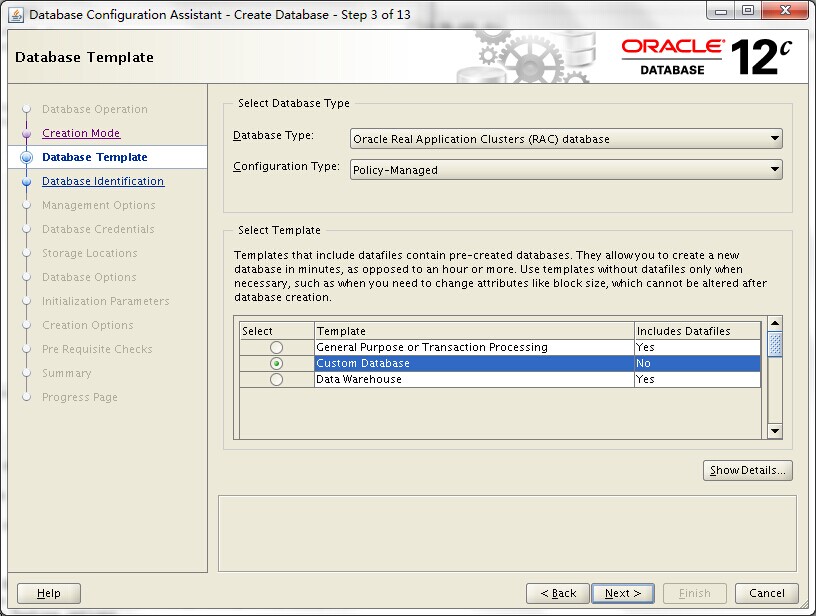Image resolution: width=816 pixels, height=616 pixels.
Task: Click the Management Options step label
Action: tap(99, 205)
